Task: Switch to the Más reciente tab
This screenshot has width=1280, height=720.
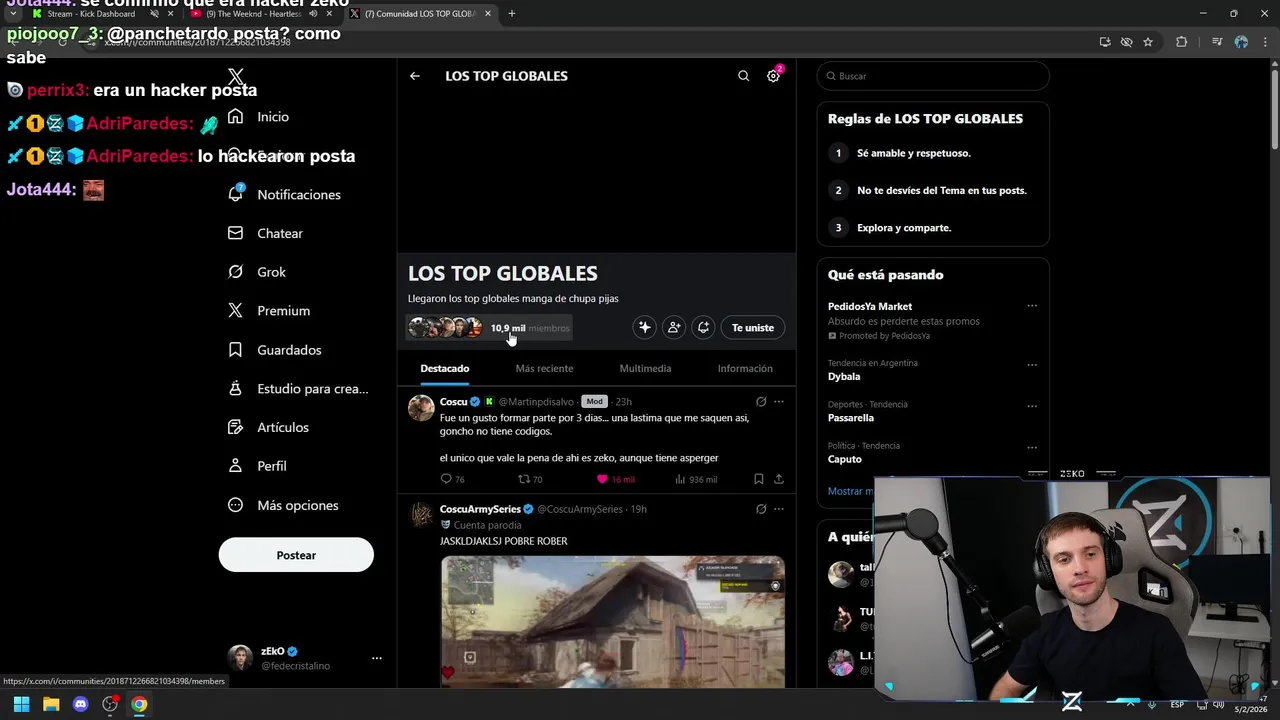Action: tap(544, 368)
